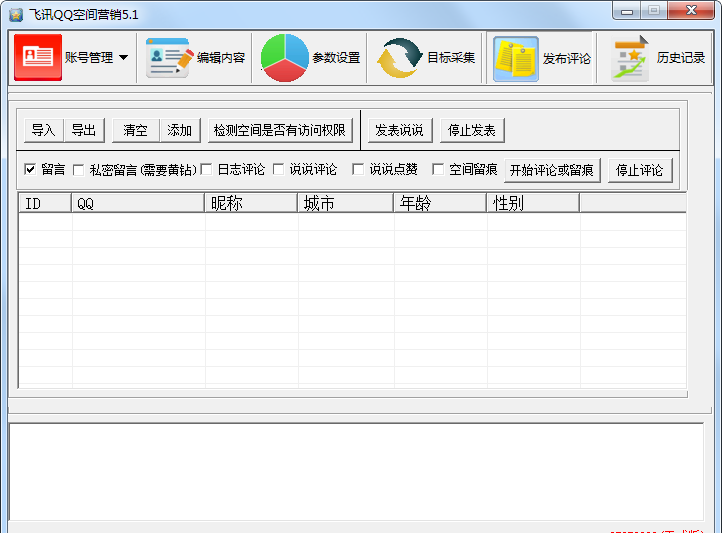Viewport: 722px width, 556px height.
Task: Click 检测空间是否有访问权限 button
Action: (280, 130)
